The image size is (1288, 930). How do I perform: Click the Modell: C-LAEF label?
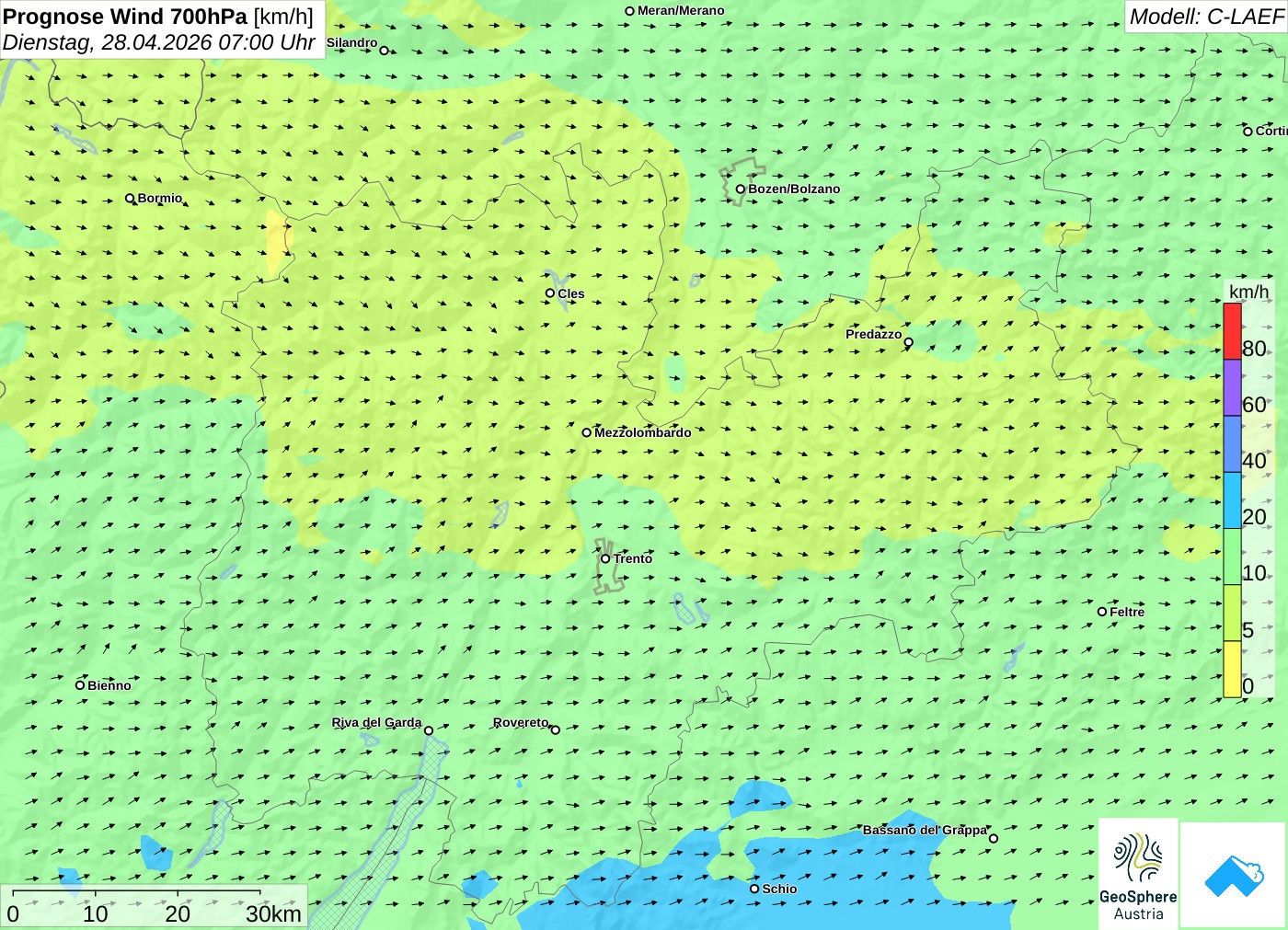(1206, 17)
